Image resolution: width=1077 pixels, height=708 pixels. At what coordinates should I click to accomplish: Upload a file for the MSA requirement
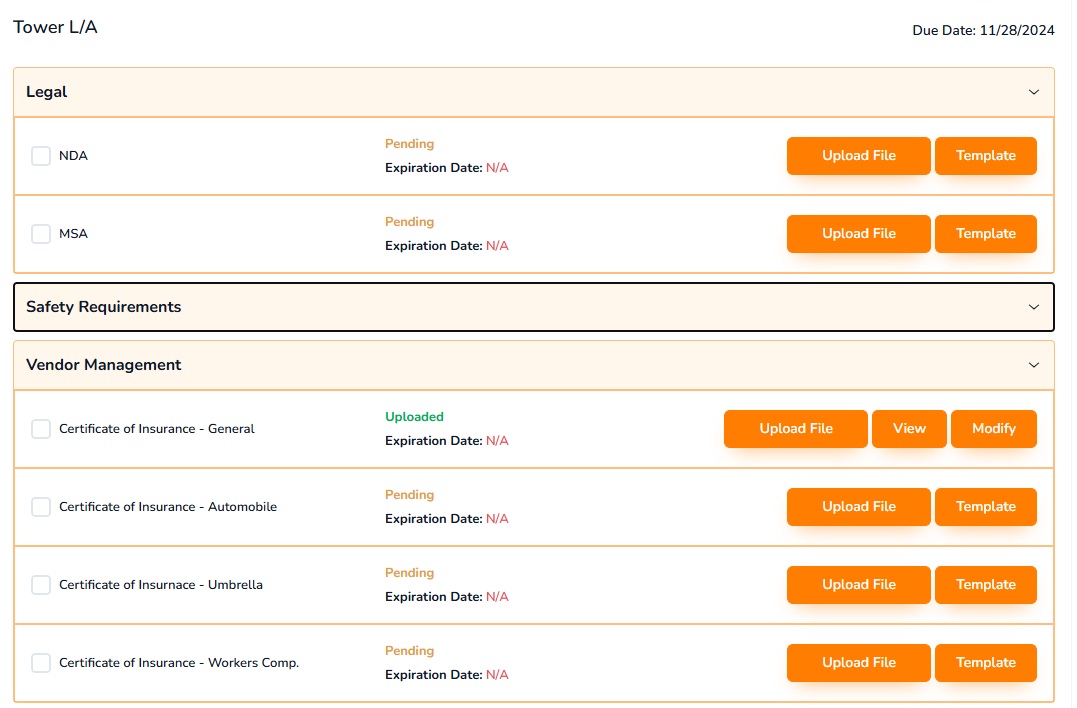(858, 233)
